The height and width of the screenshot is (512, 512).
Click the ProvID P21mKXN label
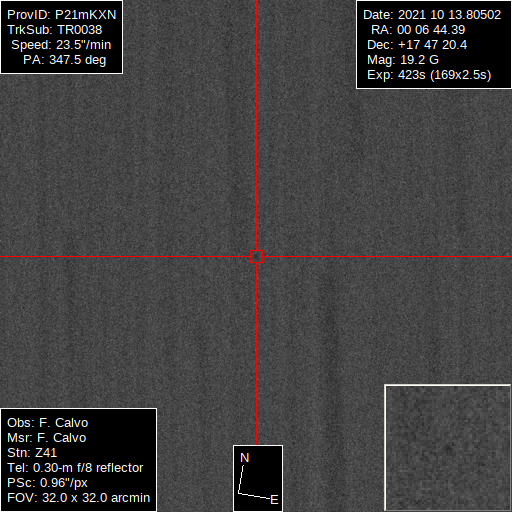tap(62, 15)
